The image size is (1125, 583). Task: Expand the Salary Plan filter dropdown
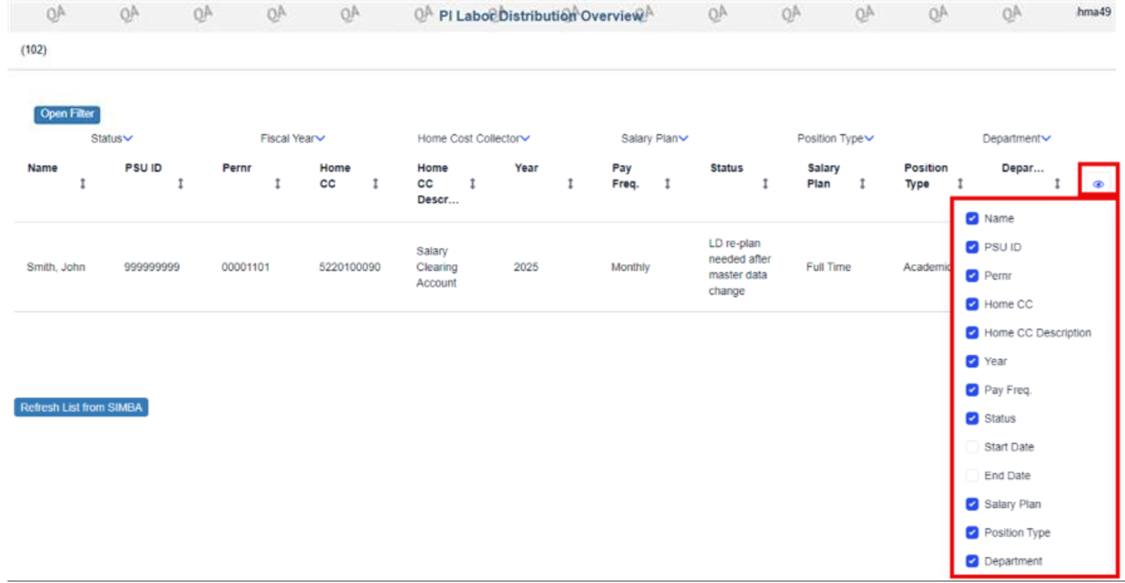pos(654,138)
